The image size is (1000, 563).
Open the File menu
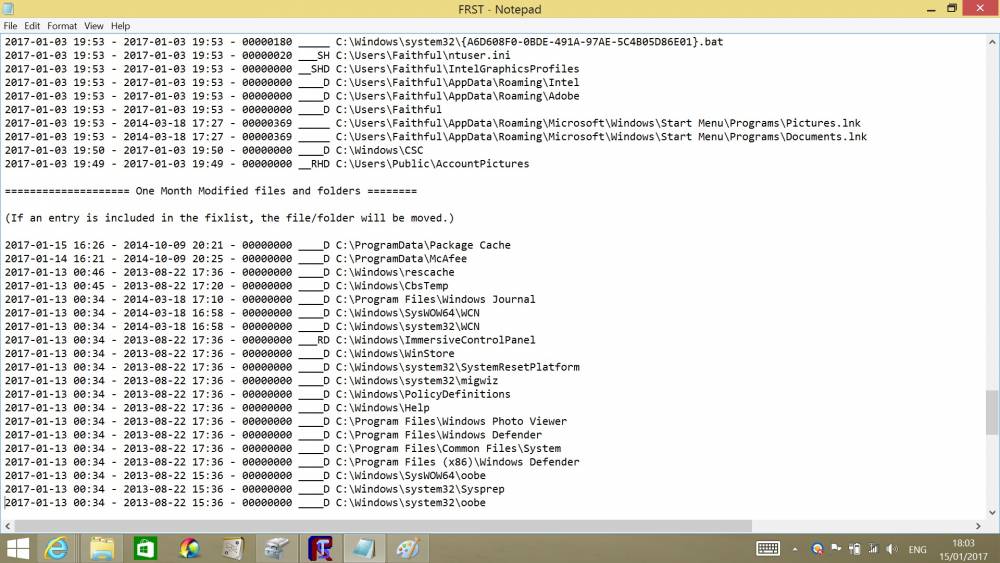10,26
